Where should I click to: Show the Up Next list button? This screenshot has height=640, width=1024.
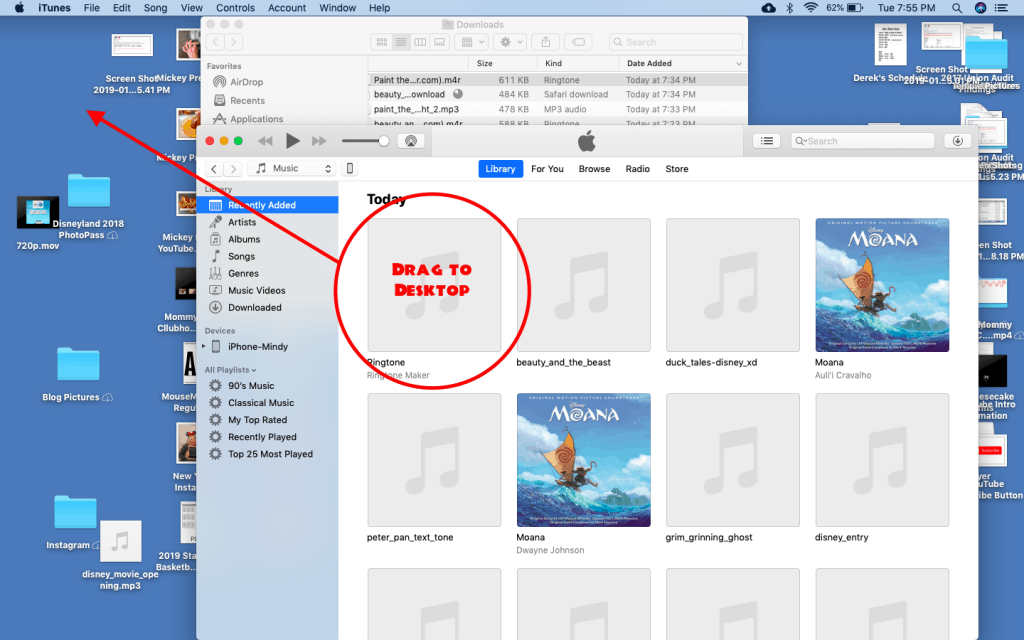(x=767, y=141)
